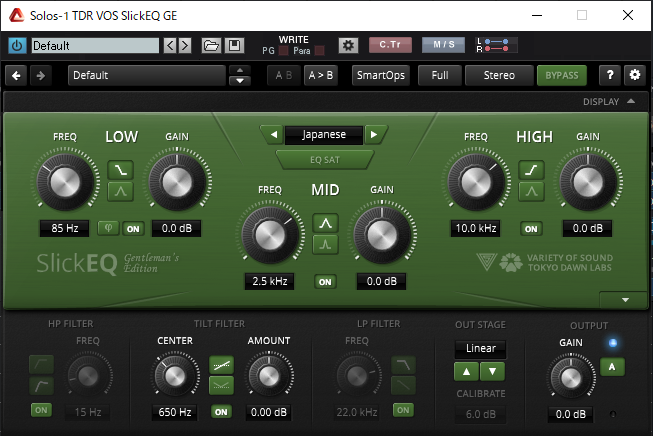Image resolution: width=653 pixels, height=436 pixels.
Task: Select the tilt filter shape icon
Action: coord(221,365)
